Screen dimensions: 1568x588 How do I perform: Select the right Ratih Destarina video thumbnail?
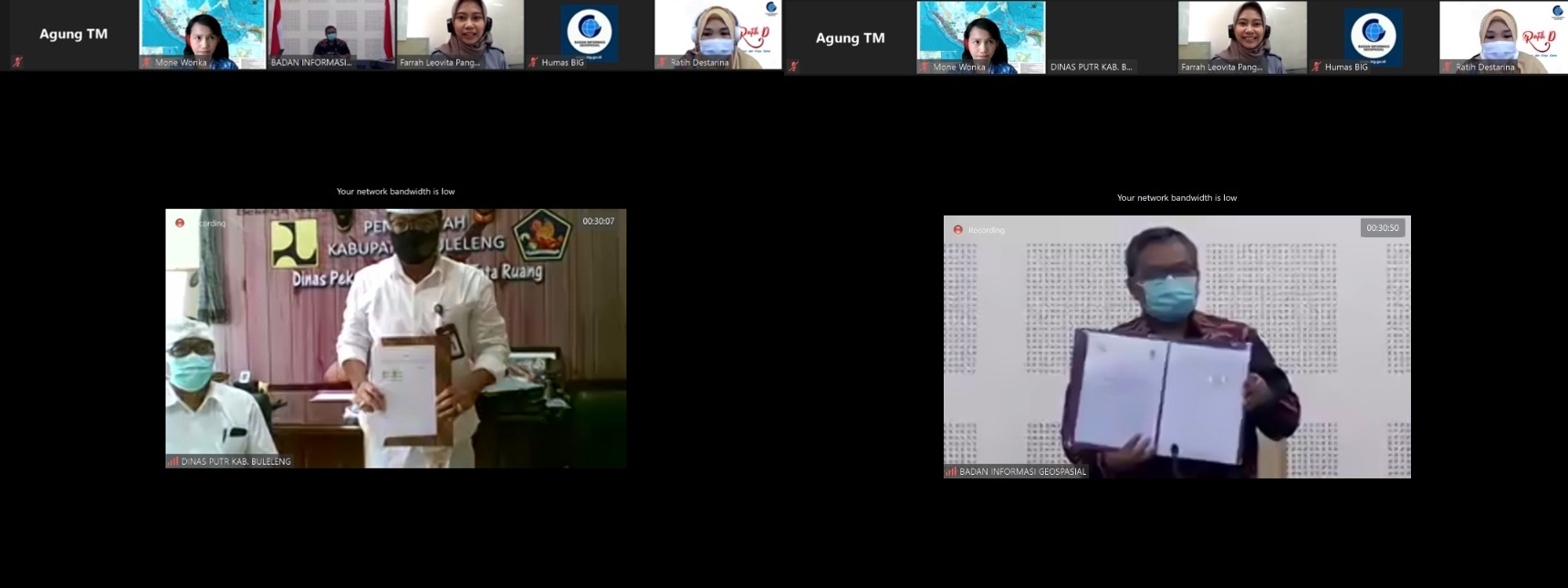[1502, 37]
